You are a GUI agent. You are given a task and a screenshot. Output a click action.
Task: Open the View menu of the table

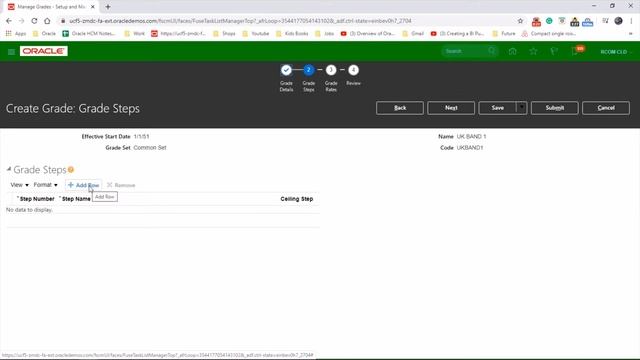[19, 185]
